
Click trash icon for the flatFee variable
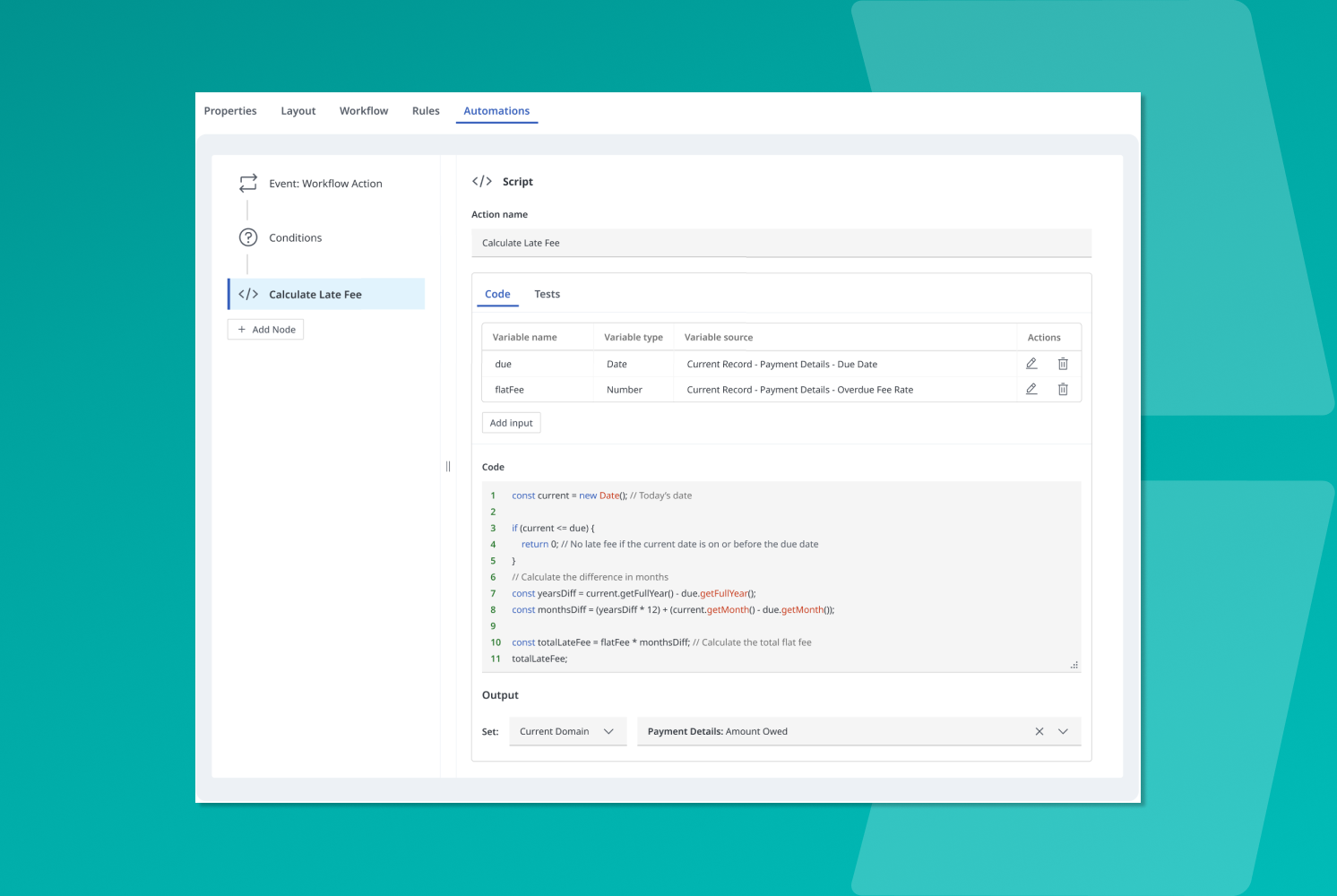click(x=1063, y=389)
